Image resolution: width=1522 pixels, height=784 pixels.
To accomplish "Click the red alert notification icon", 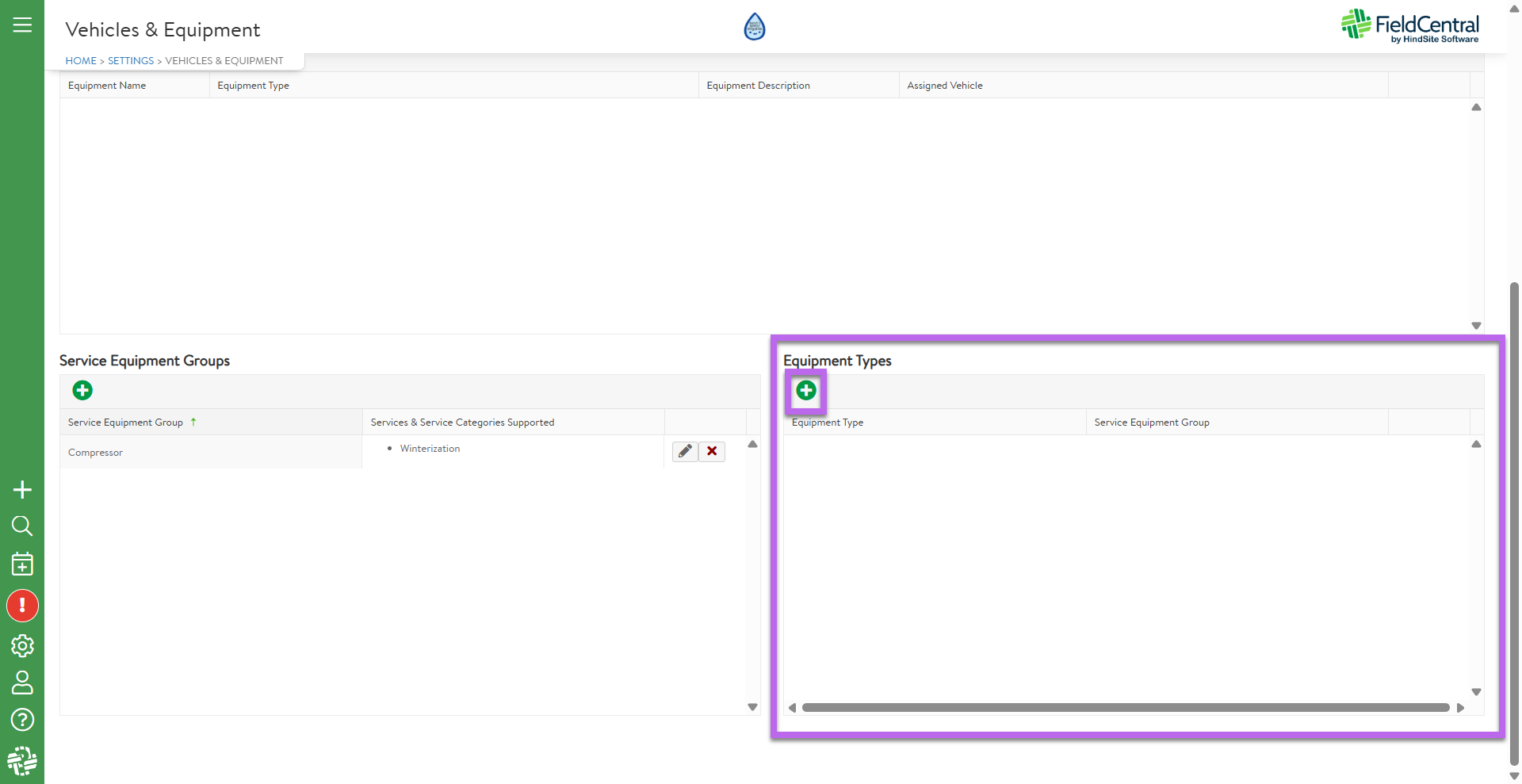I will point(22,606).
